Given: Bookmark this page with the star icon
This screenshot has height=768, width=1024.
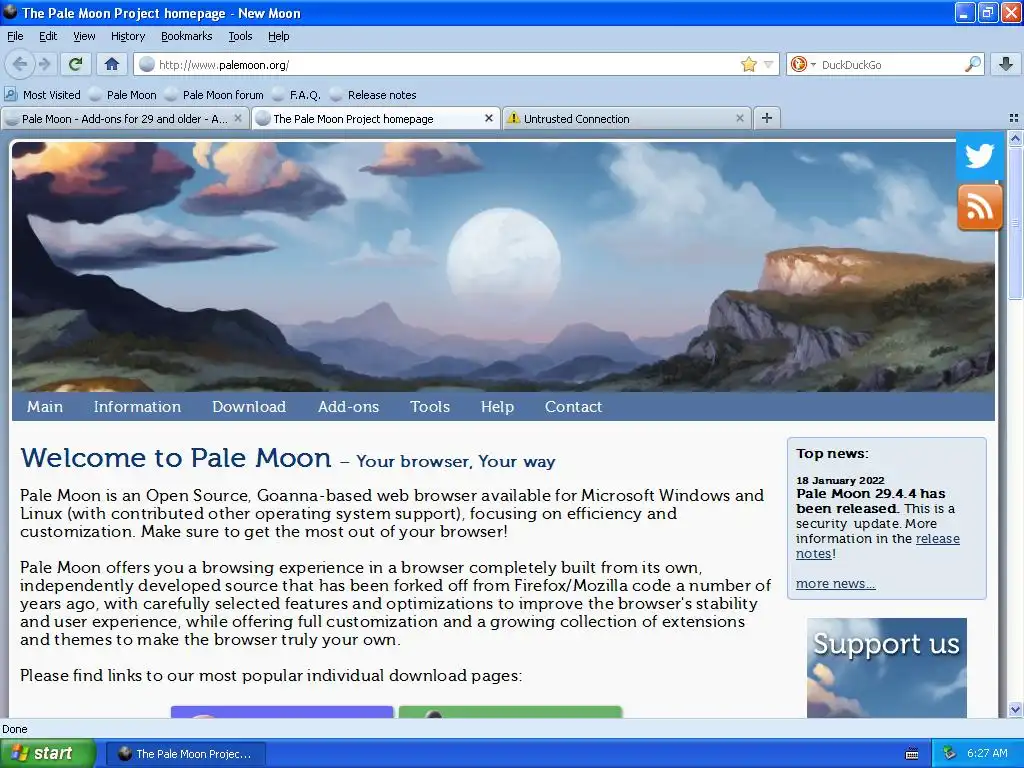Looking at the screenshot, I should tap(748, 64).
